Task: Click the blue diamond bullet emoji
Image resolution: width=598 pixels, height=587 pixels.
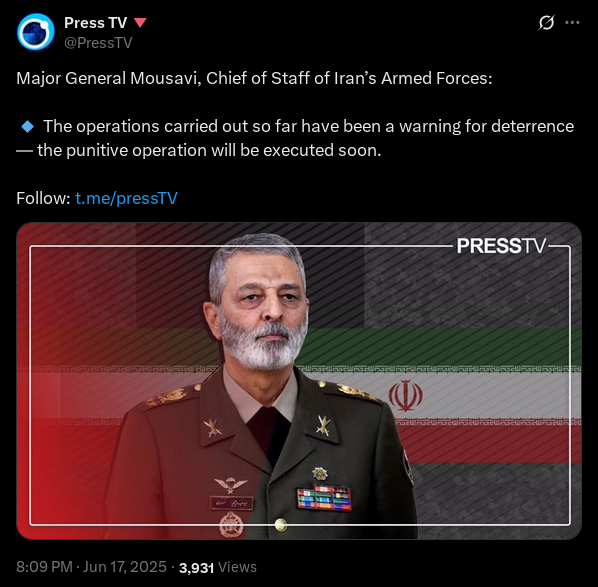Action: [x=27, y=126]
